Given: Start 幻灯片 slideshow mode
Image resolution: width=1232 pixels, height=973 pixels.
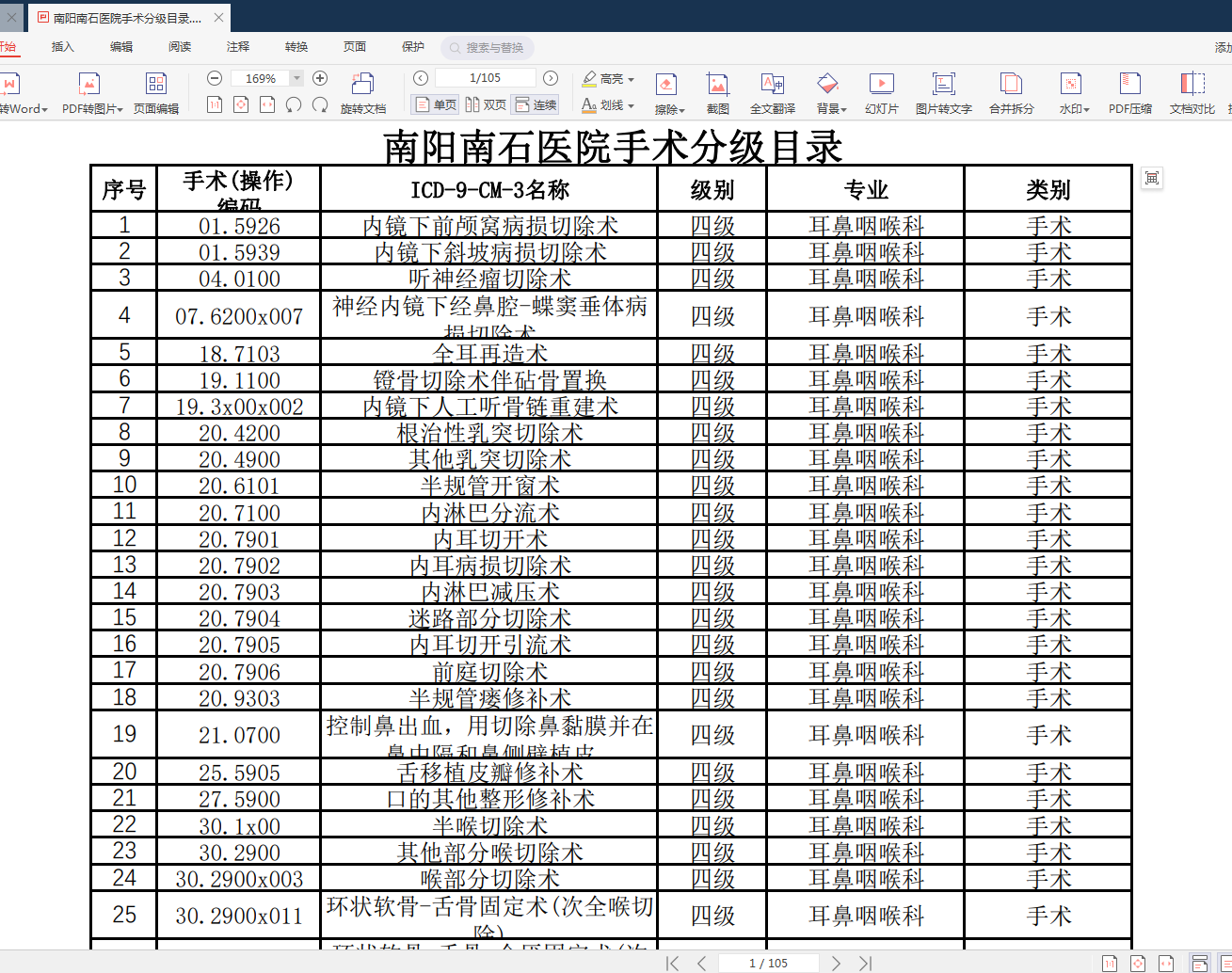Looking at the screenshot, I should 881,85.
